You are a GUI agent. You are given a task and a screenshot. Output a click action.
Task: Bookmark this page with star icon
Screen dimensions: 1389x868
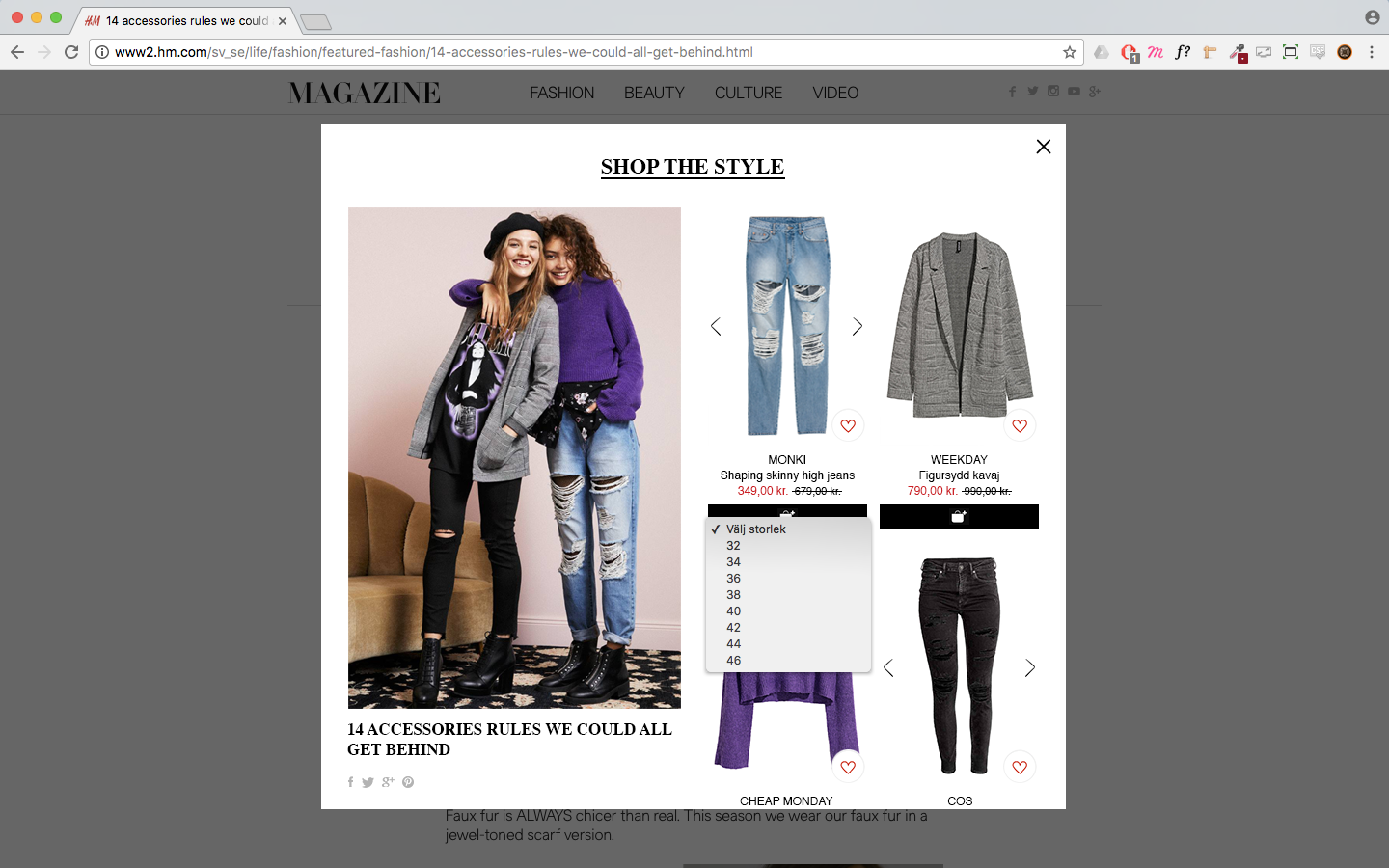(1069, 52)
